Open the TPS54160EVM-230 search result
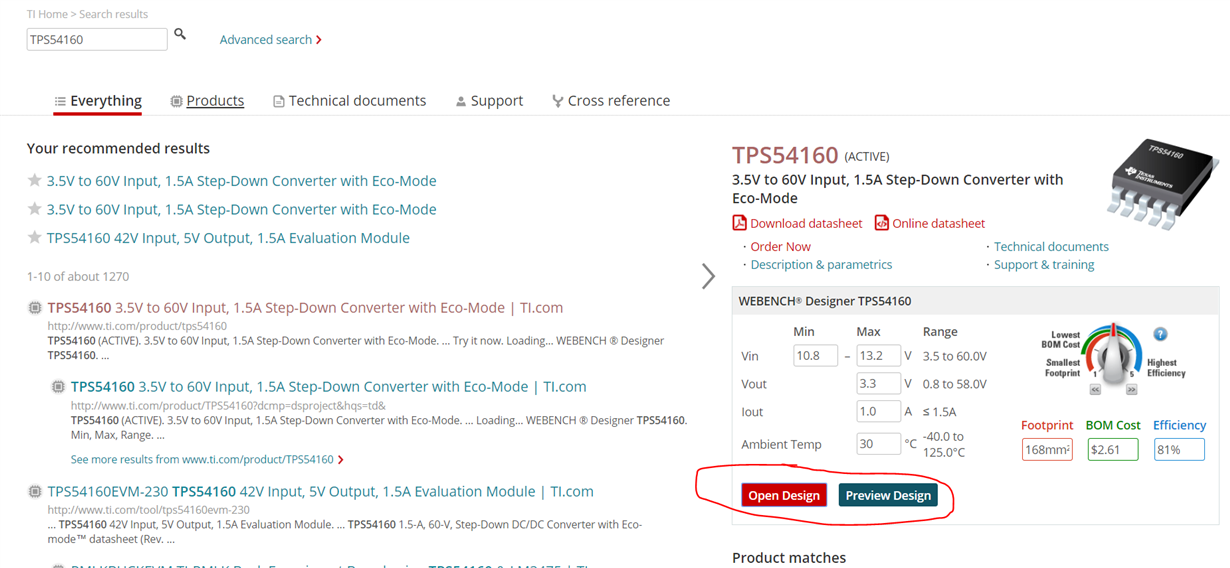This screenshot has width=1230, height=568. click(x=321, y=492)
